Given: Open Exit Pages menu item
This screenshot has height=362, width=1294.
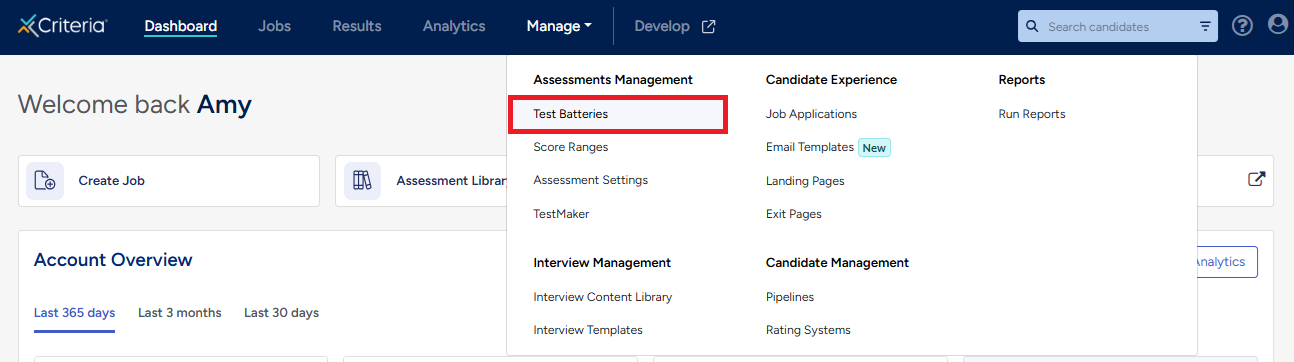Looking at the screenshot, I should (x=794, y=214).
